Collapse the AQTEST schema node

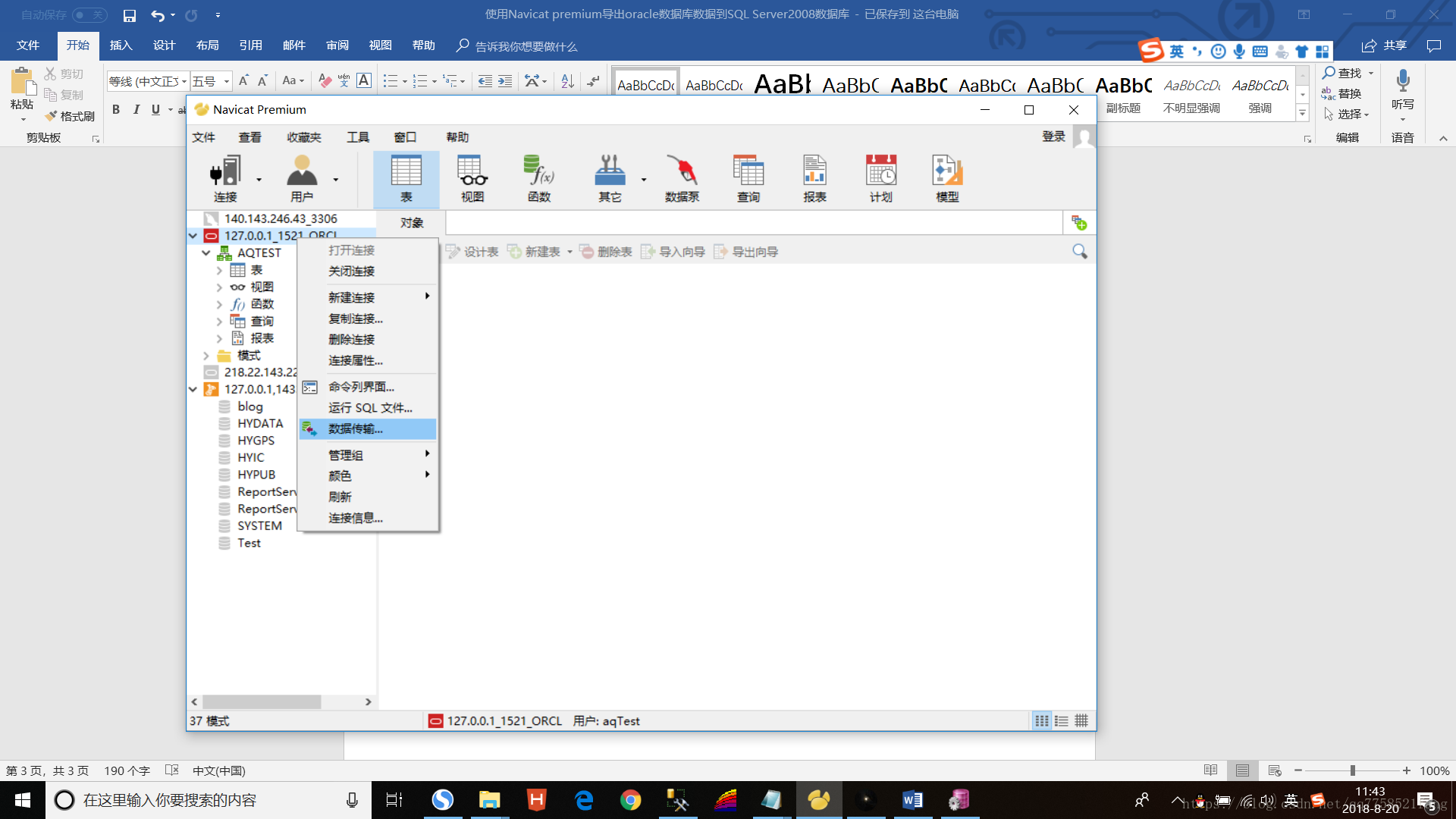[206, 253]
